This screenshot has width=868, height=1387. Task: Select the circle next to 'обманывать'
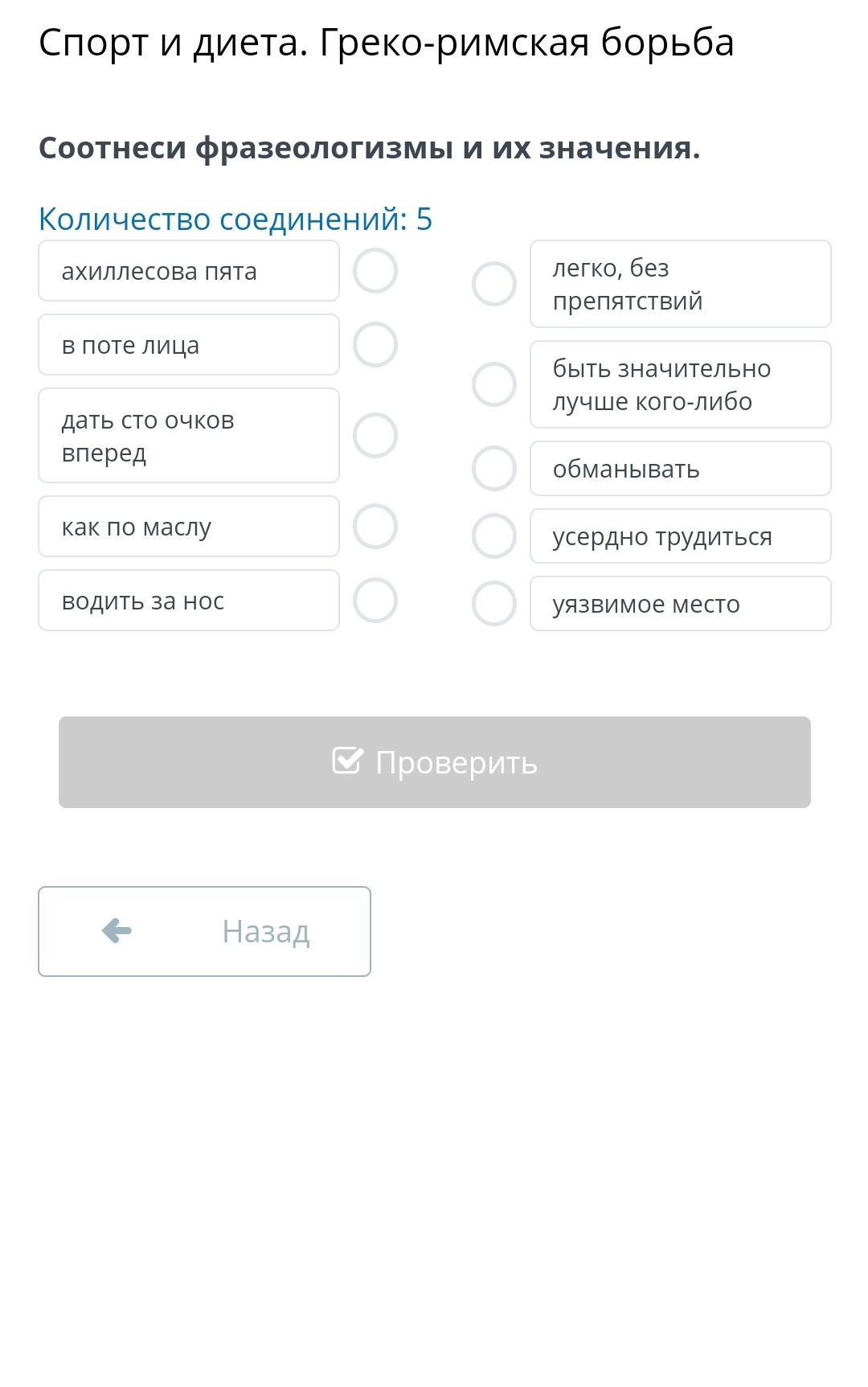(494, 469)
